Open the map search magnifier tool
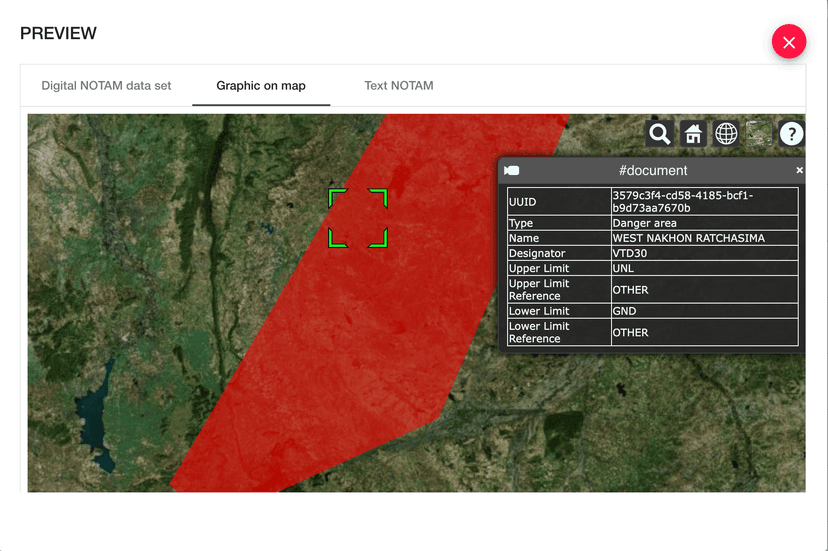 (659, 134)
